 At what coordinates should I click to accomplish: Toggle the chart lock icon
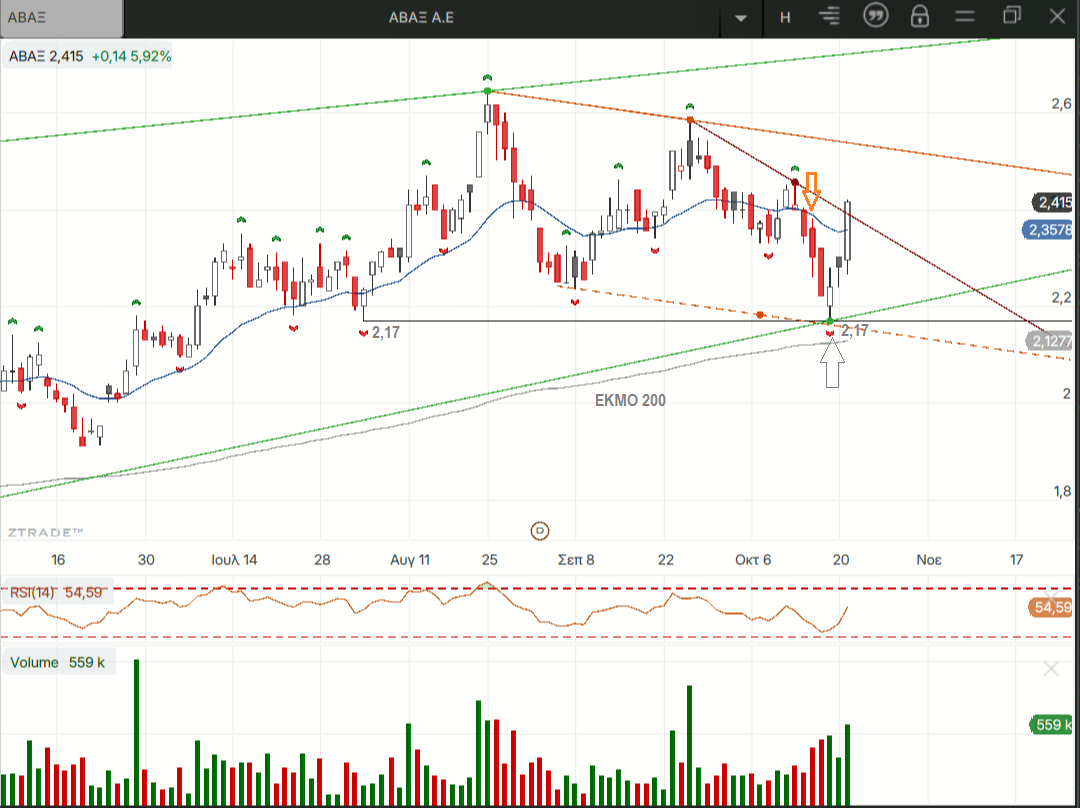(920, 17)
